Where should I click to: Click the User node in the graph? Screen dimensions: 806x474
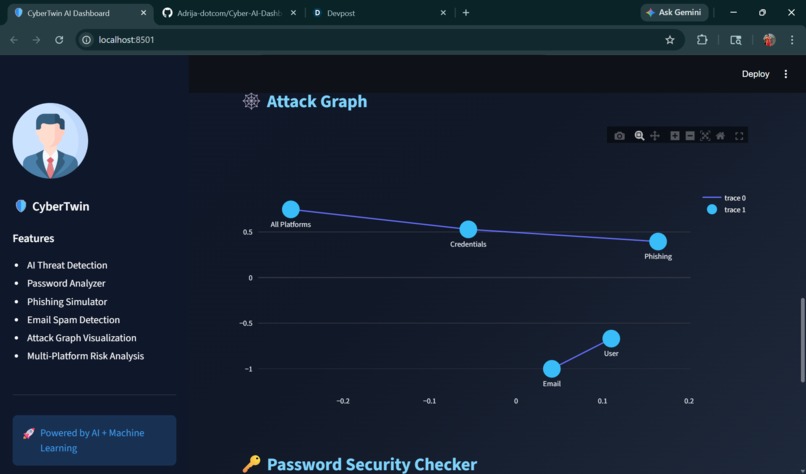coord(611,338)
